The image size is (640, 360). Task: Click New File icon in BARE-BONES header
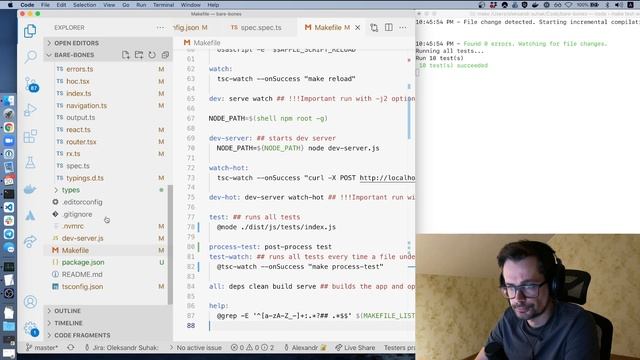pos(126,55)
